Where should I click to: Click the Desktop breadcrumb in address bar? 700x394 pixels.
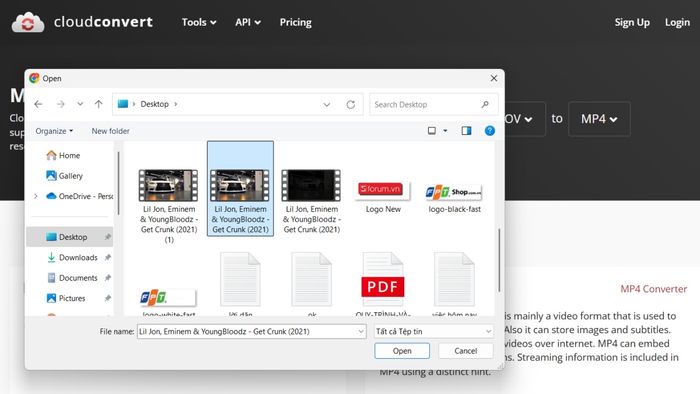(154, 104)
